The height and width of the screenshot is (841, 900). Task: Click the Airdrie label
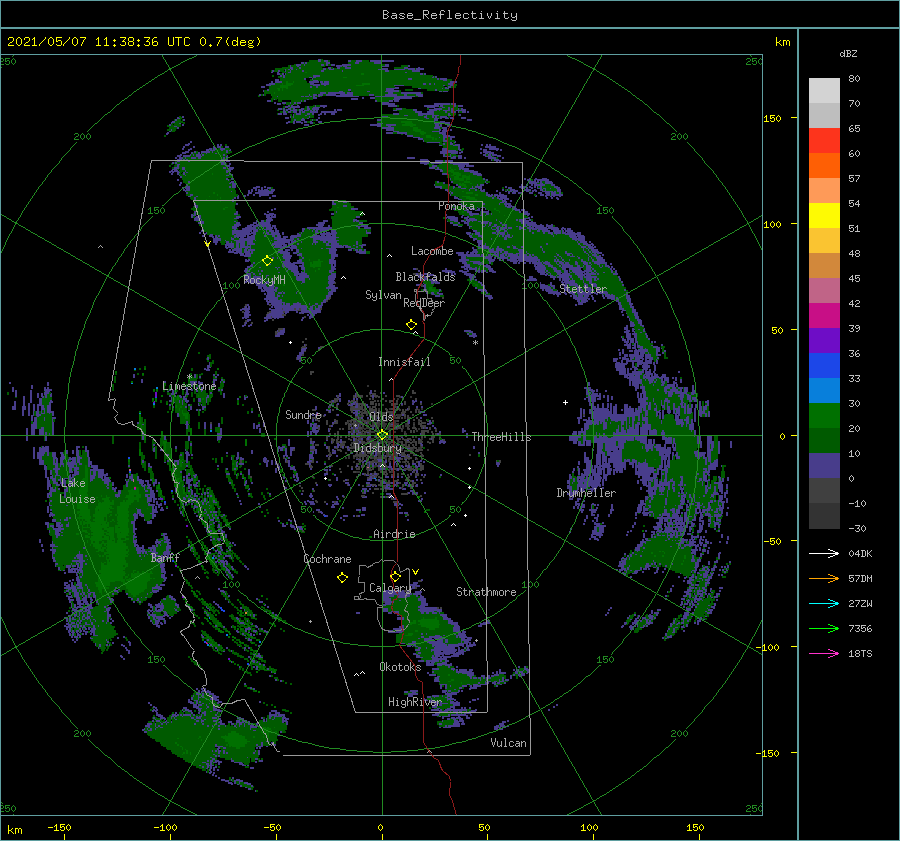click(394, 534)
